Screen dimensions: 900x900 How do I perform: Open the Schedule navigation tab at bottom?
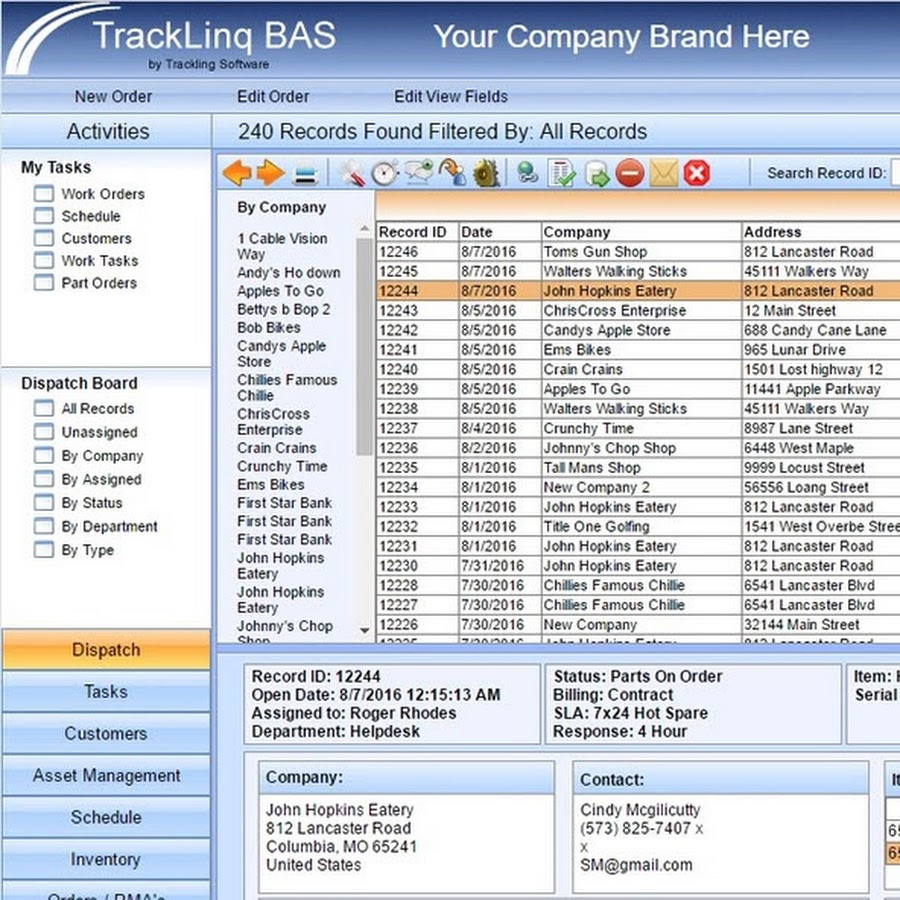[106, 817]
